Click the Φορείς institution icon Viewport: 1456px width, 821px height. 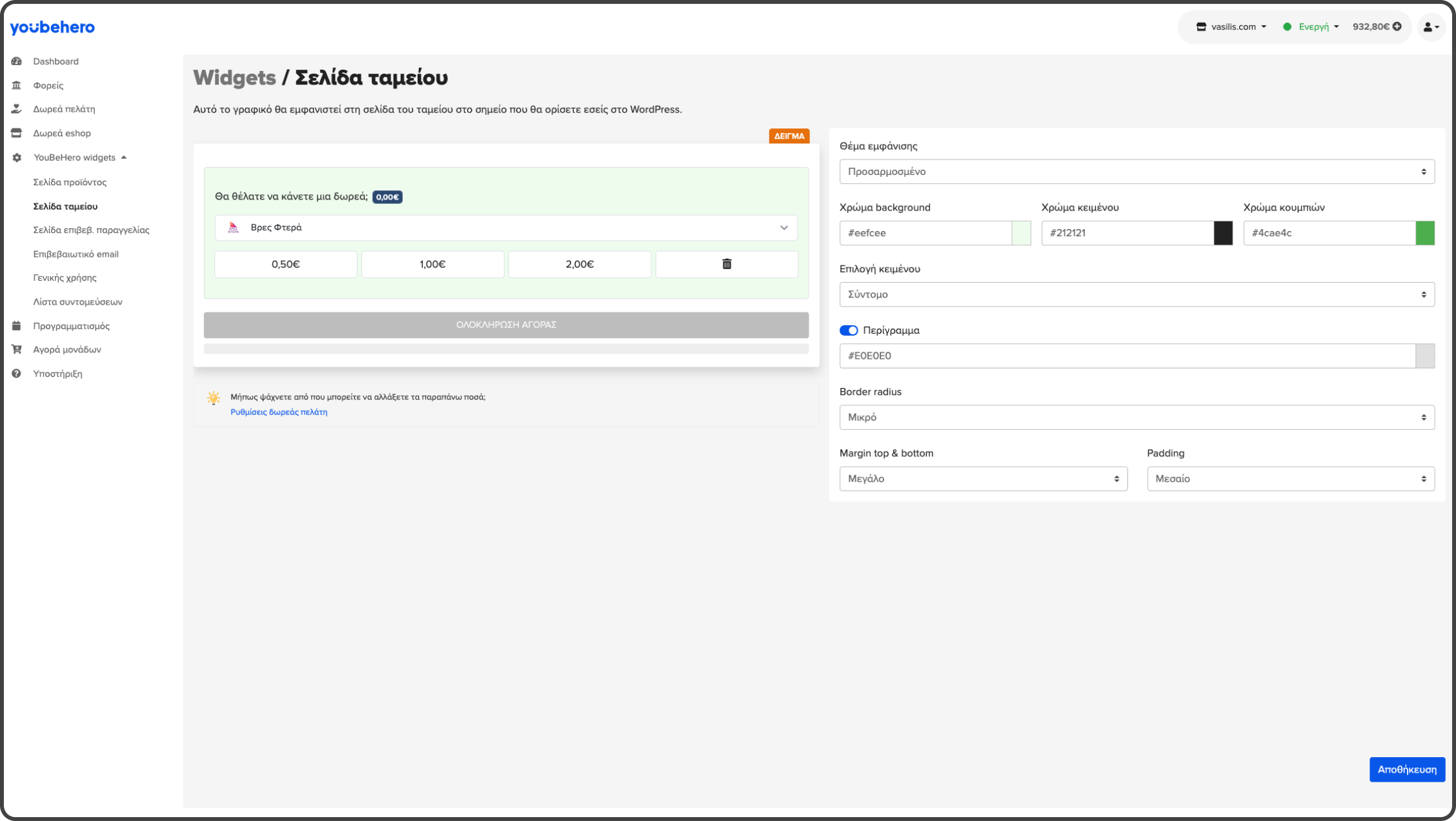tap(17, 85)
